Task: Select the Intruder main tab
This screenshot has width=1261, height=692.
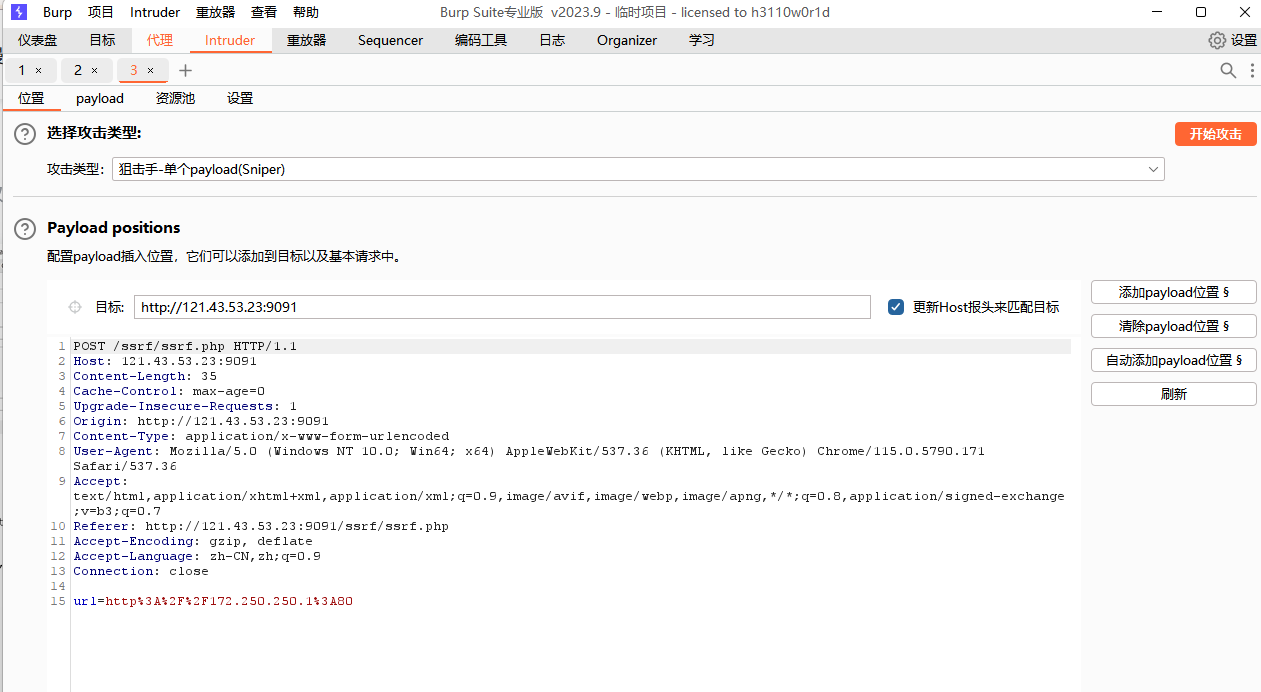Action: [x=230, y=40]
